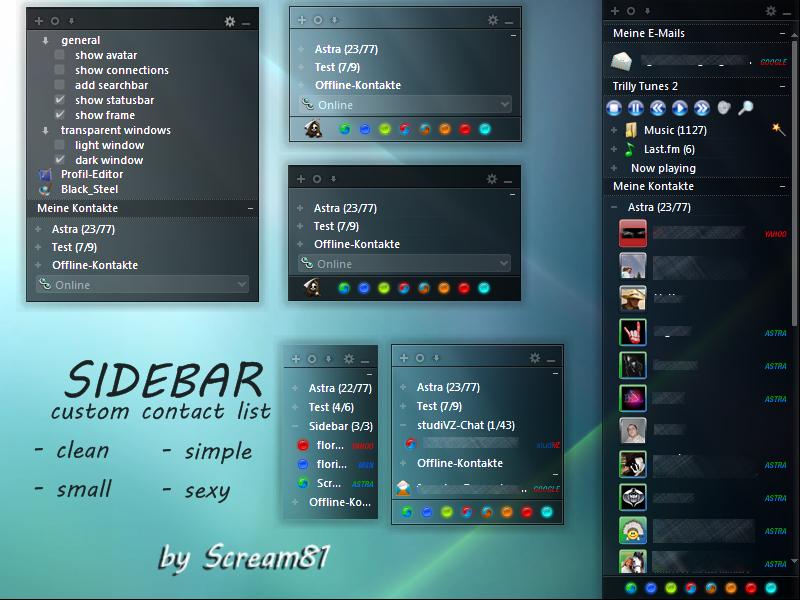The height and width of the screenshot is (600, 800).
Task: Open Online status dropdown in settings window
Action: [142, 284]
